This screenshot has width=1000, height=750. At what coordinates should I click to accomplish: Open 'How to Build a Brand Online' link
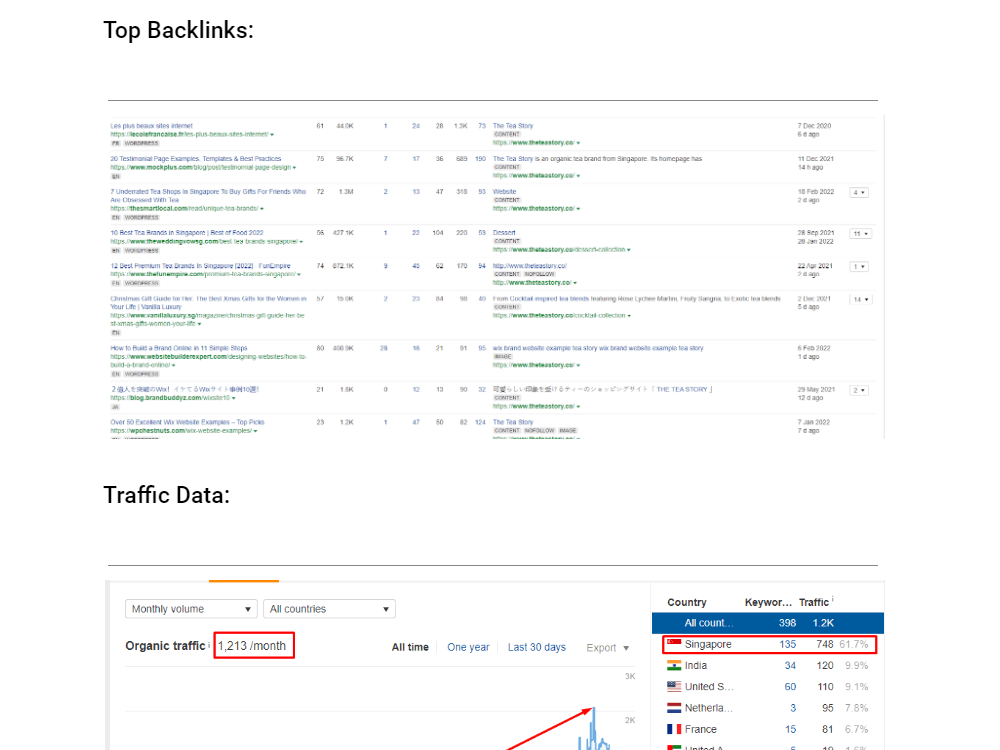coord(179,348)
